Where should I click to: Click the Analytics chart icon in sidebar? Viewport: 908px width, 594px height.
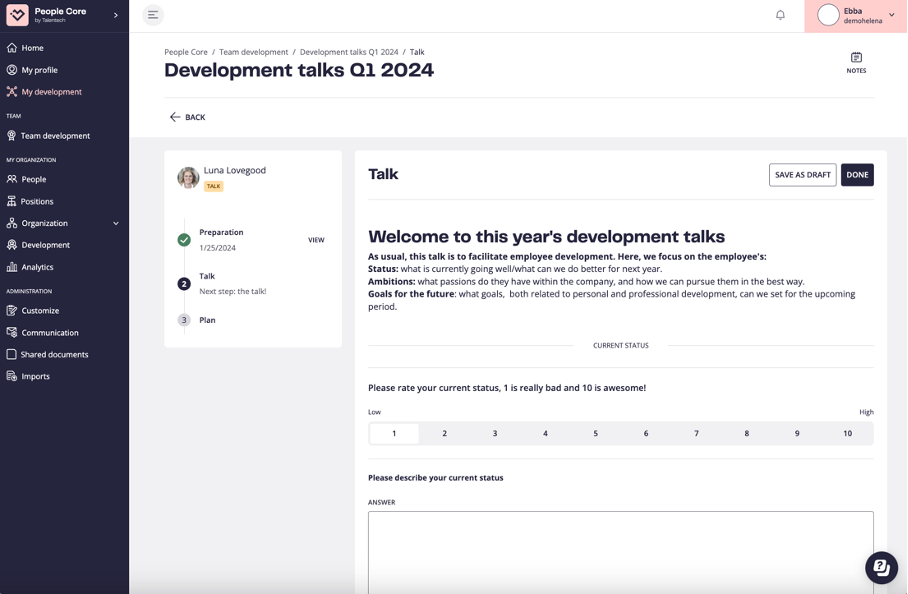tap(12, 267)
